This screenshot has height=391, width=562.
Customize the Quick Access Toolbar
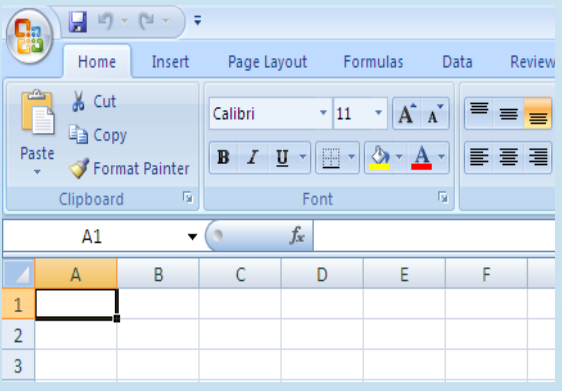point(197,20)
